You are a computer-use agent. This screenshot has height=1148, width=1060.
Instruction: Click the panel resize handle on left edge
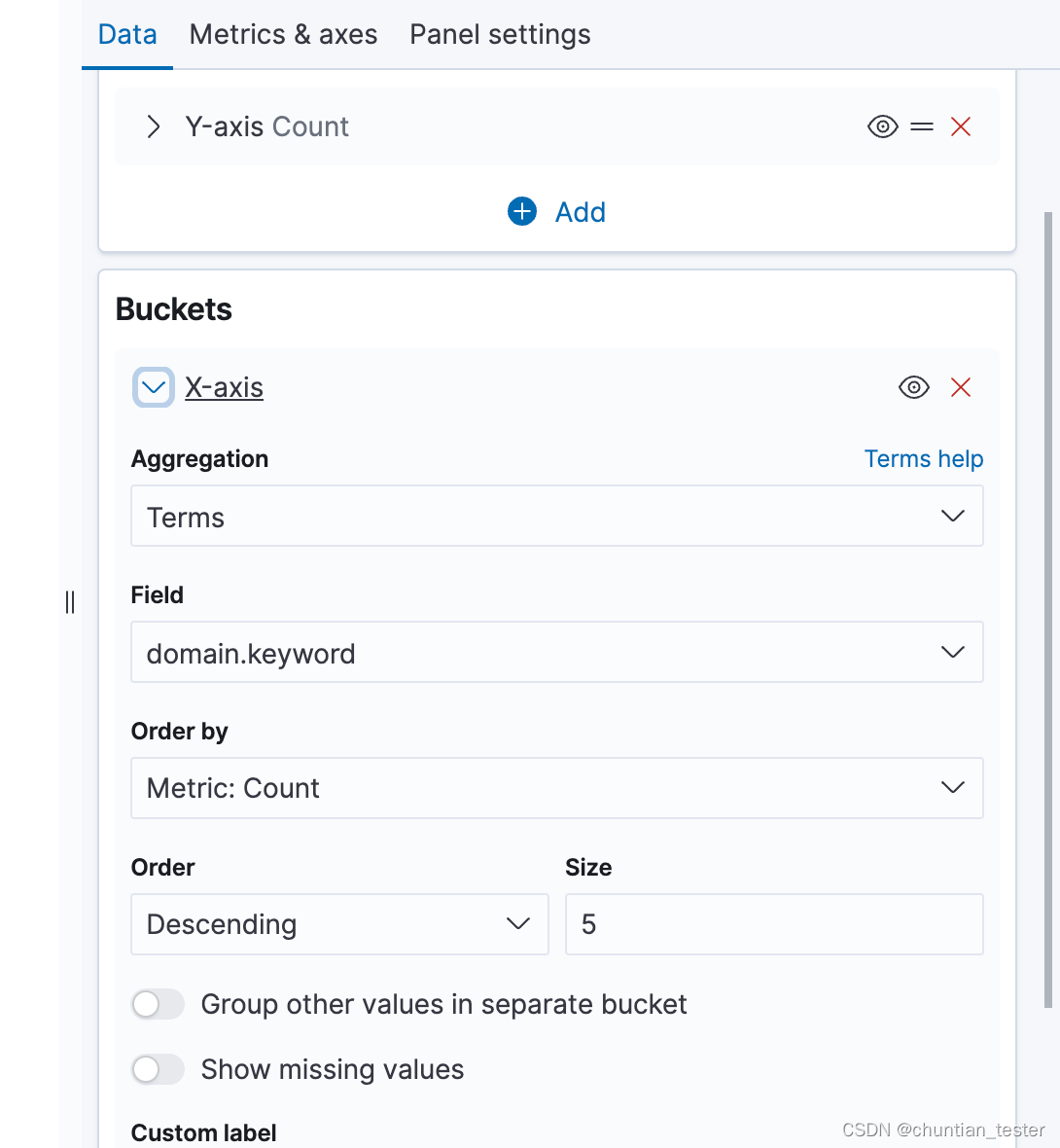pos(70,602)
